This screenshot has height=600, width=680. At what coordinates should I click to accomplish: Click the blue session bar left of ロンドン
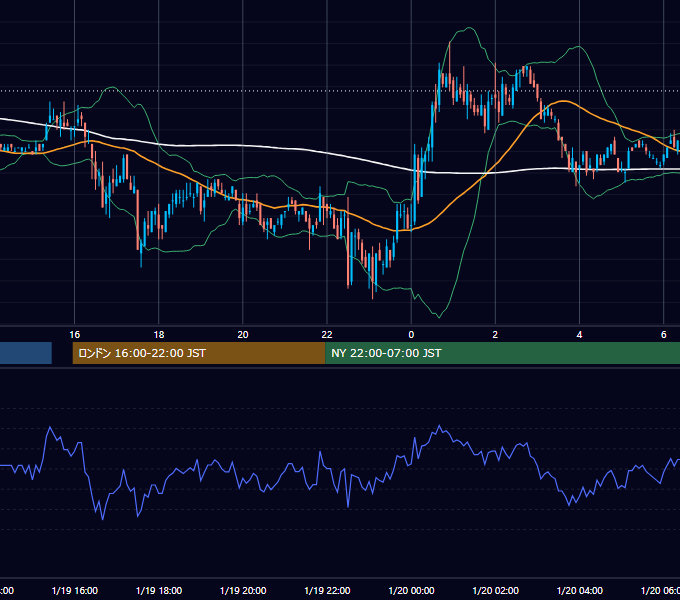click(x=26, y=353)
